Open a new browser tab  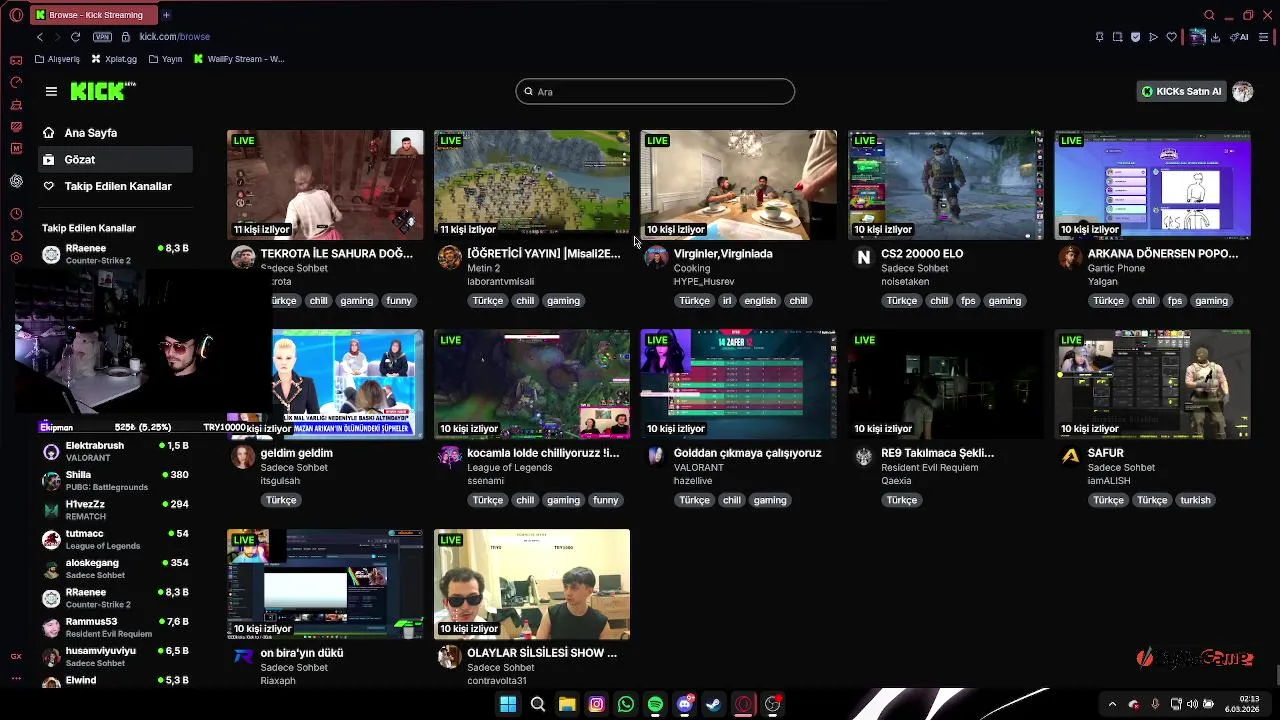click(x=166, y=15)
